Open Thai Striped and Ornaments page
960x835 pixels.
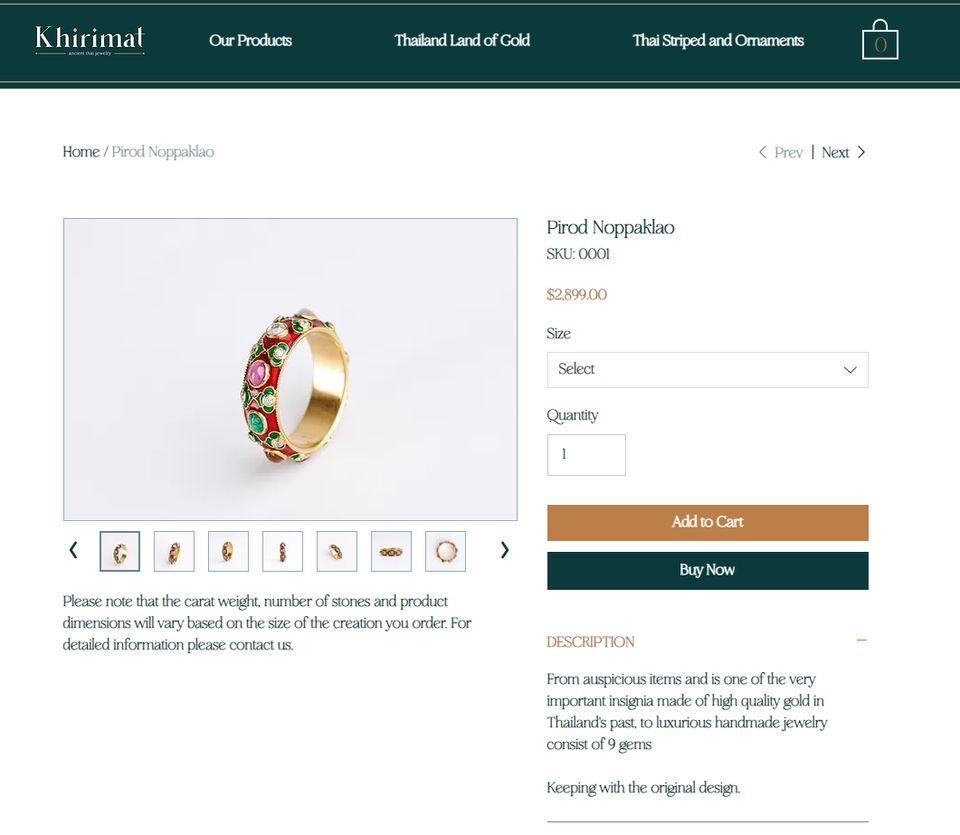718,40
